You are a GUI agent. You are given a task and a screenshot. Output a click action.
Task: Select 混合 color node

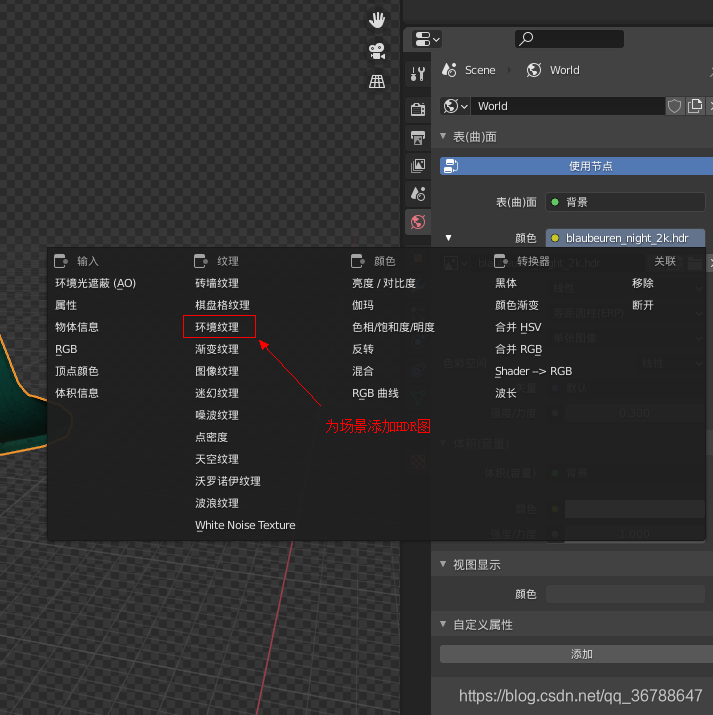(x=363, y=371)
